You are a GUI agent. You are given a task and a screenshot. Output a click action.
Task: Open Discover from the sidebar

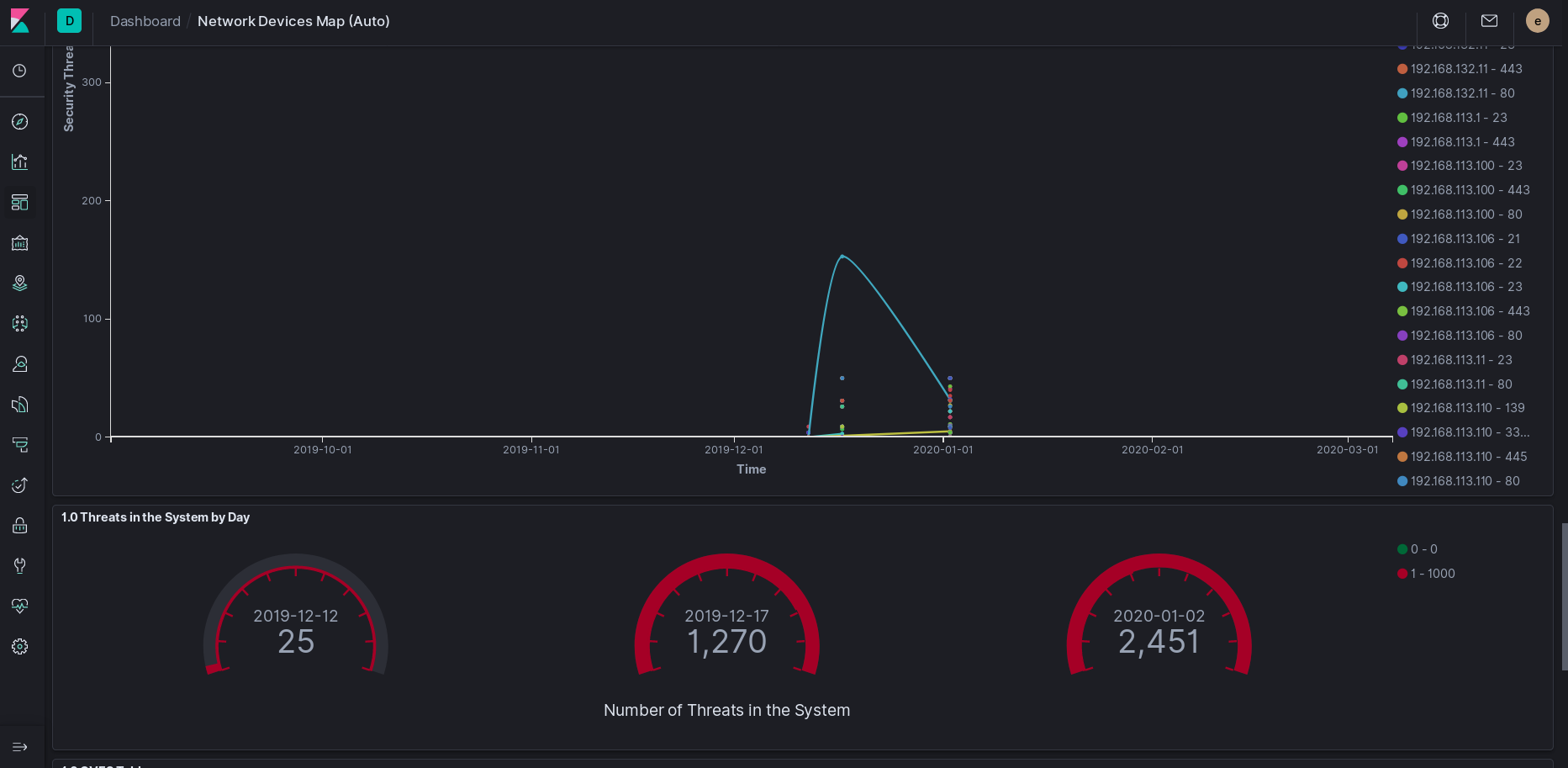[20, 122]
